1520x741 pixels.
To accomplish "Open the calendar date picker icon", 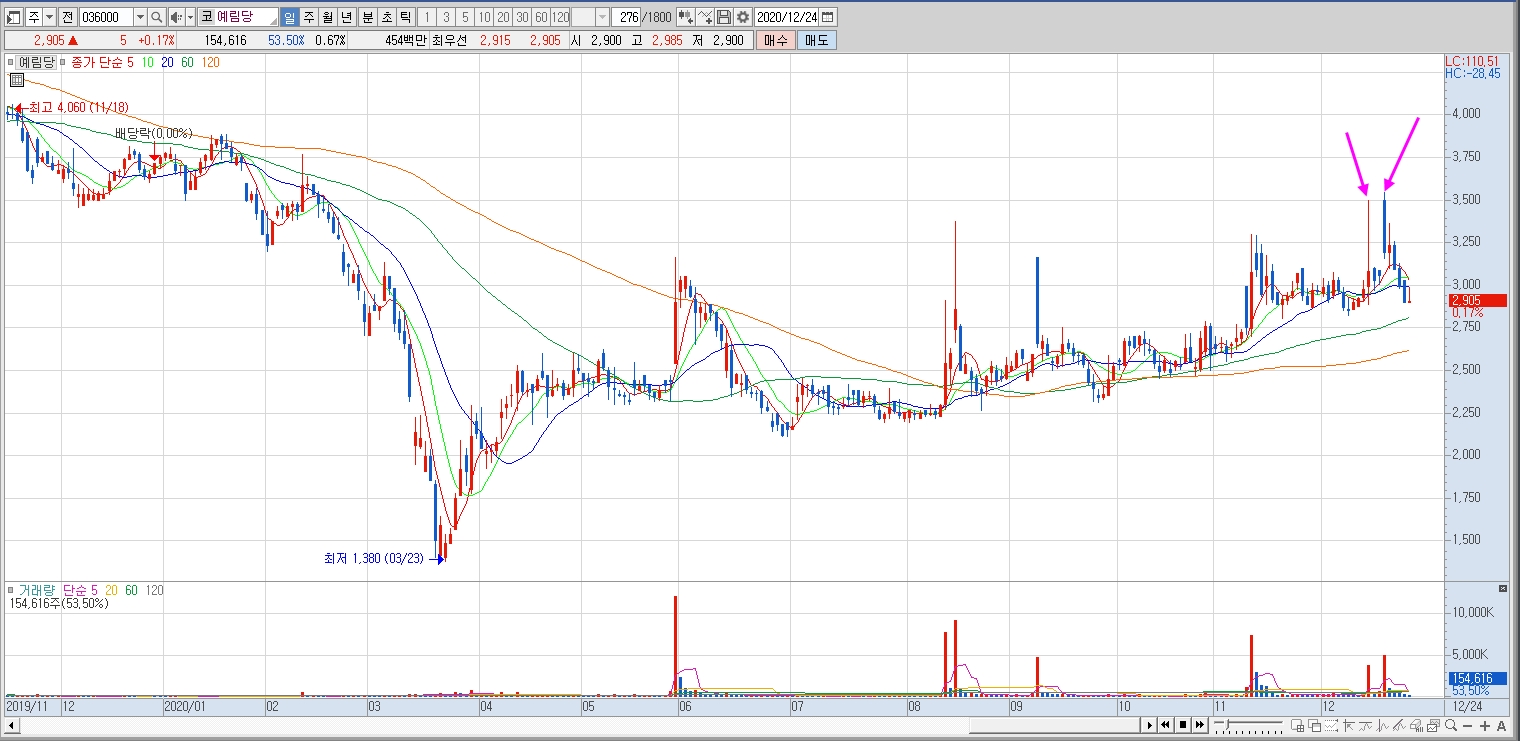I will tap(828, 17).
